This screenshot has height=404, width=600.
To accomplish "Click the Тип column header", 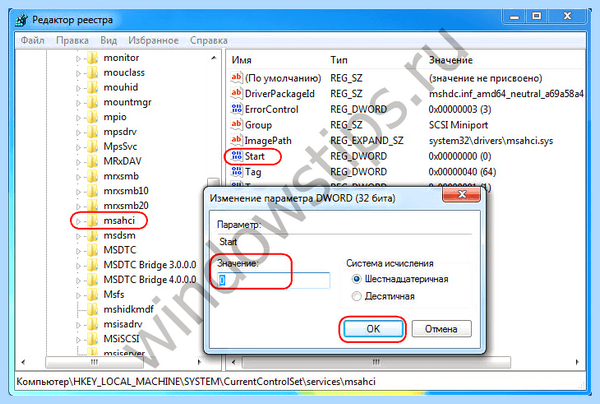I will point(339,60).
